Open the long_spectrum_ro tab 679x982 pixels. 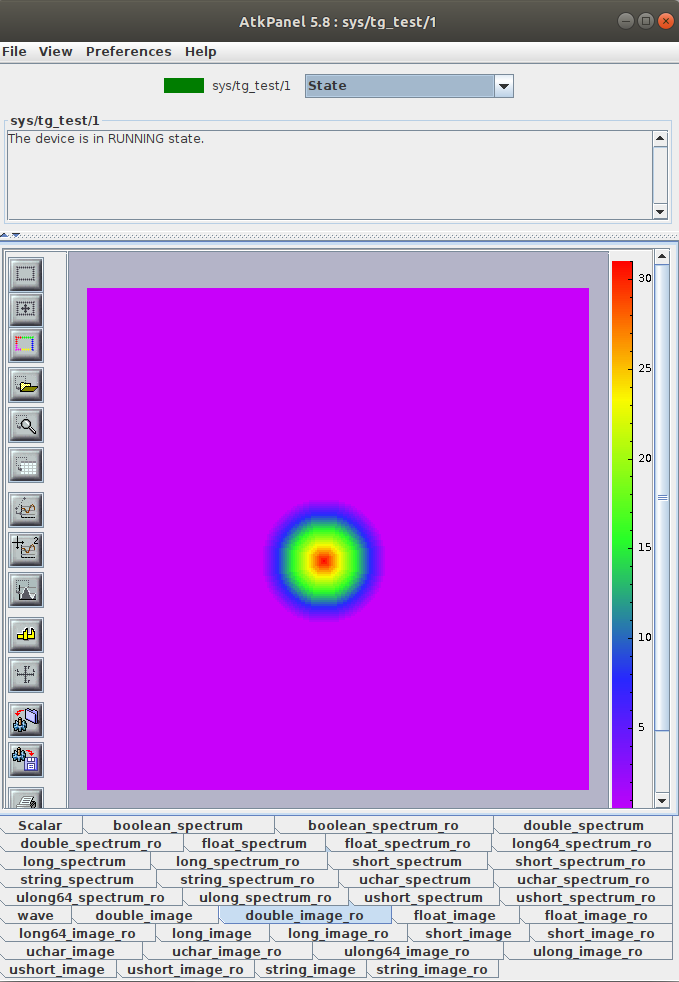click(x=238, y=862)
